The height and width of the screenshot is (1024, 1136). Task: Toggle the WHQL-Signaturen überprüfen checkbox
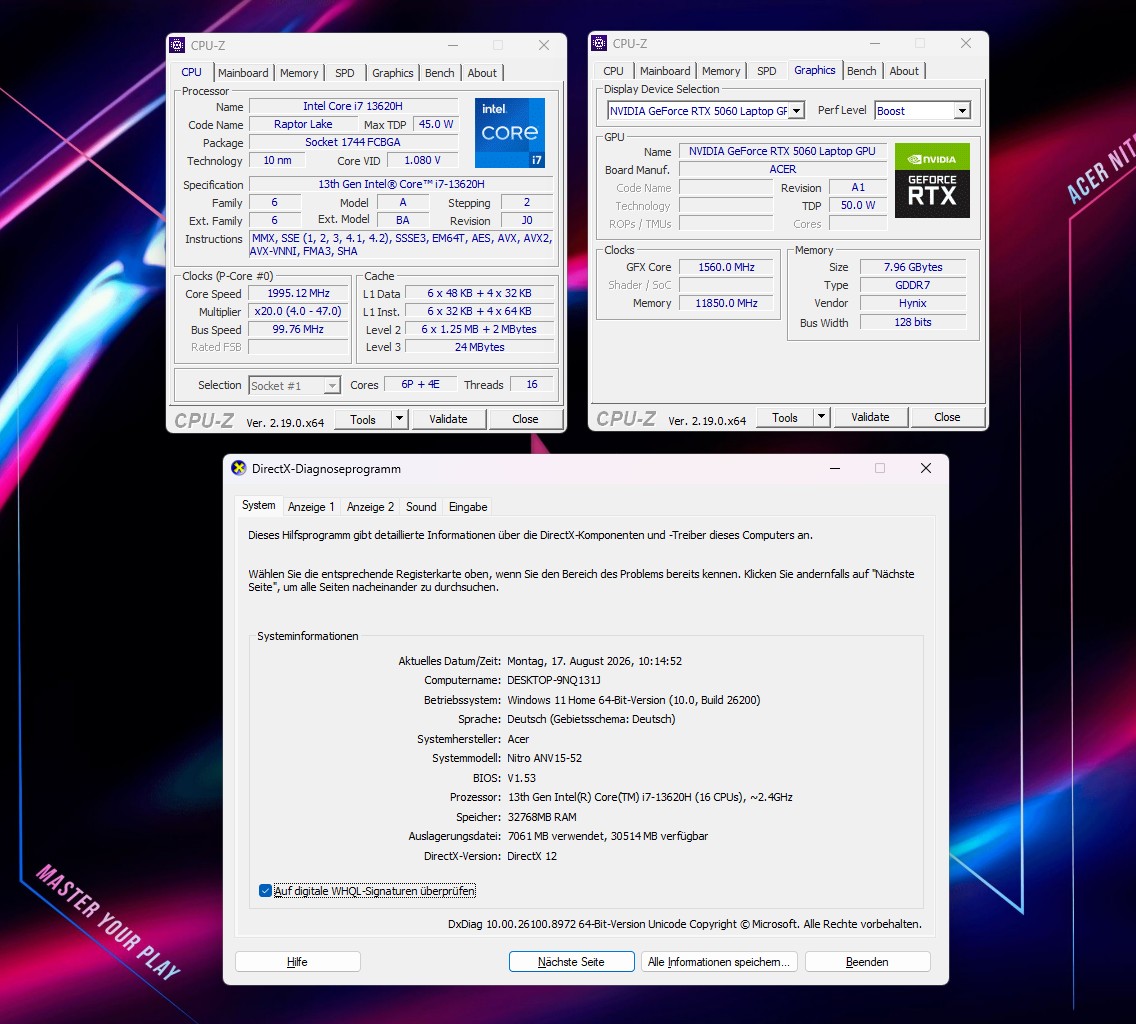click(x=265, y=891)
